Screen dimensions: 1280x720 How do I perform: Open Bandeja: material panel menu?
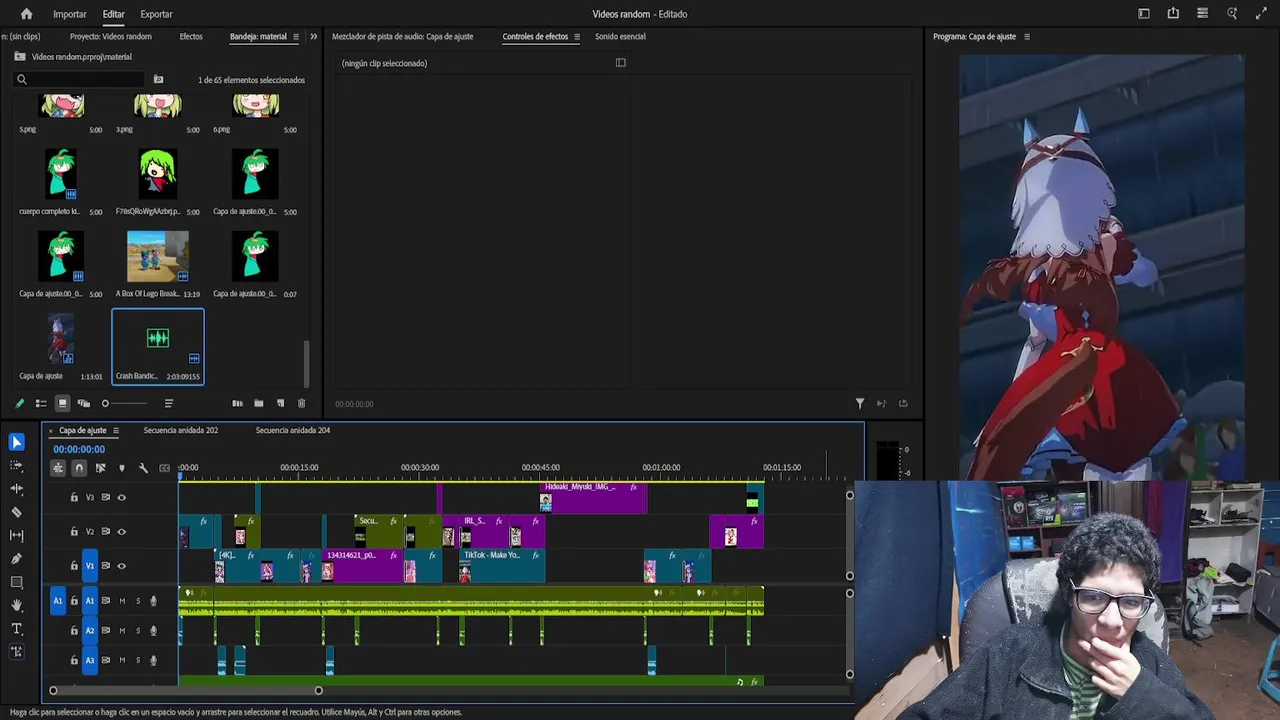coord(295,37)
